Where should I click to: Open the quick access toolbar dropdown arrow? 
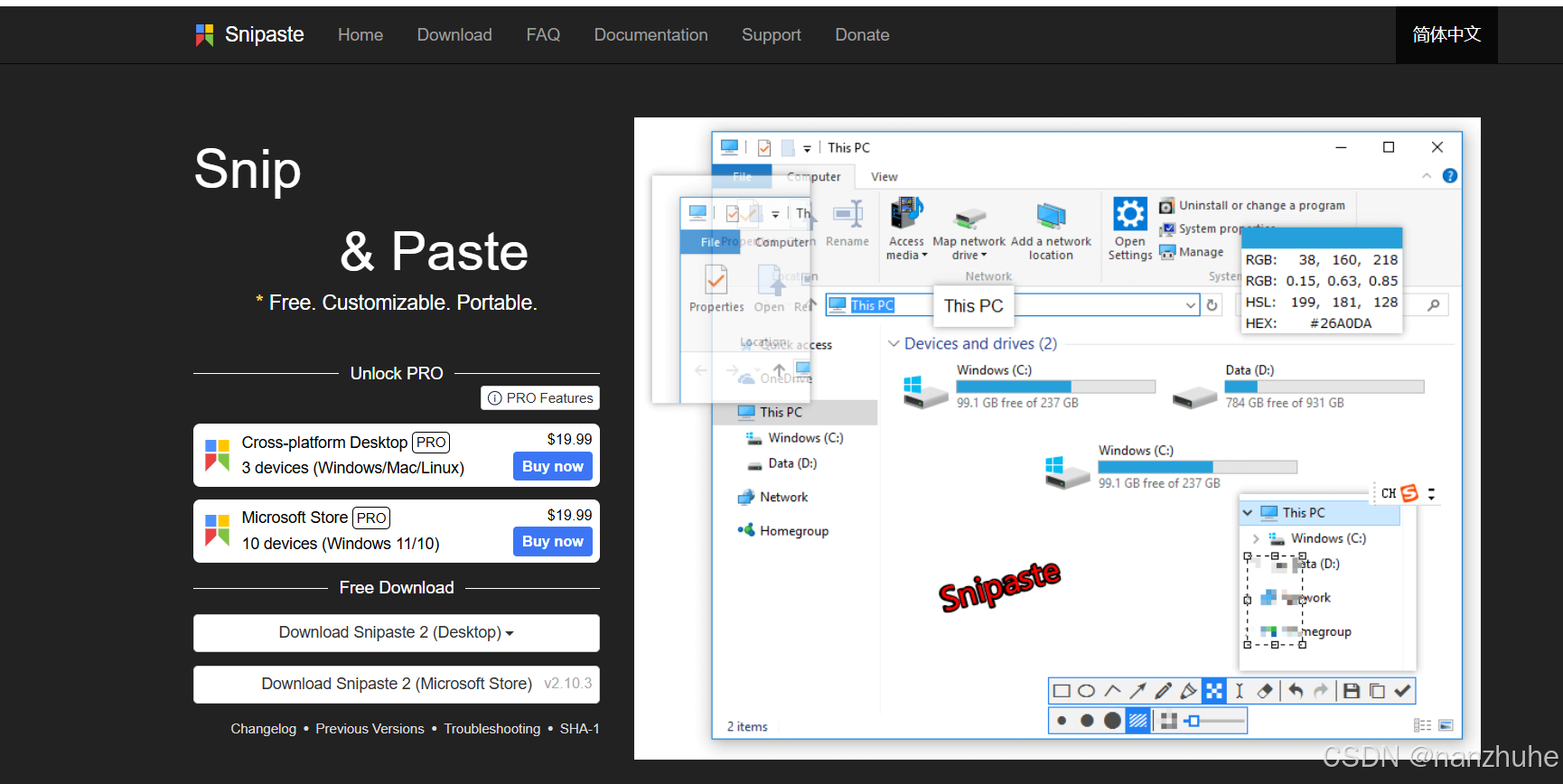[x=807, y=148]
